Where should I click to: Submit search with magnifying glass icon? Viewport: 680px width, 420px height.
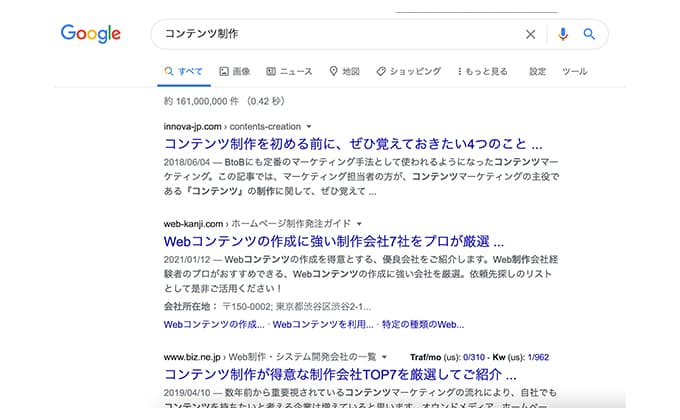[589, 34]
